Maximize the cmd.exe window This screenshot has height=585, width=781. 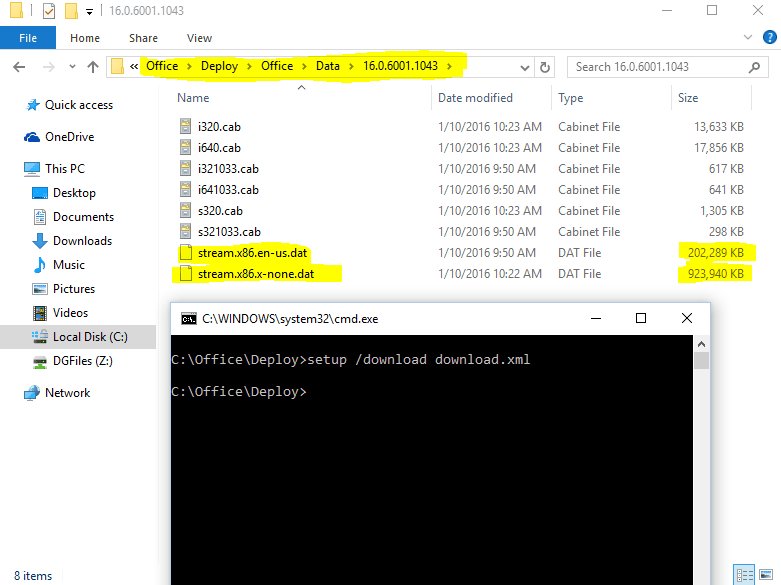point(641,318)
